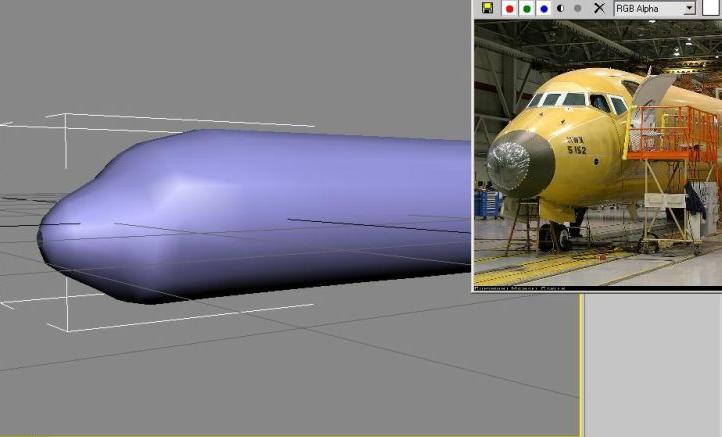Screen dimensions: 722x437
Task: Click the black caption strip under the reference photo
Action: (x=596, y=288)
